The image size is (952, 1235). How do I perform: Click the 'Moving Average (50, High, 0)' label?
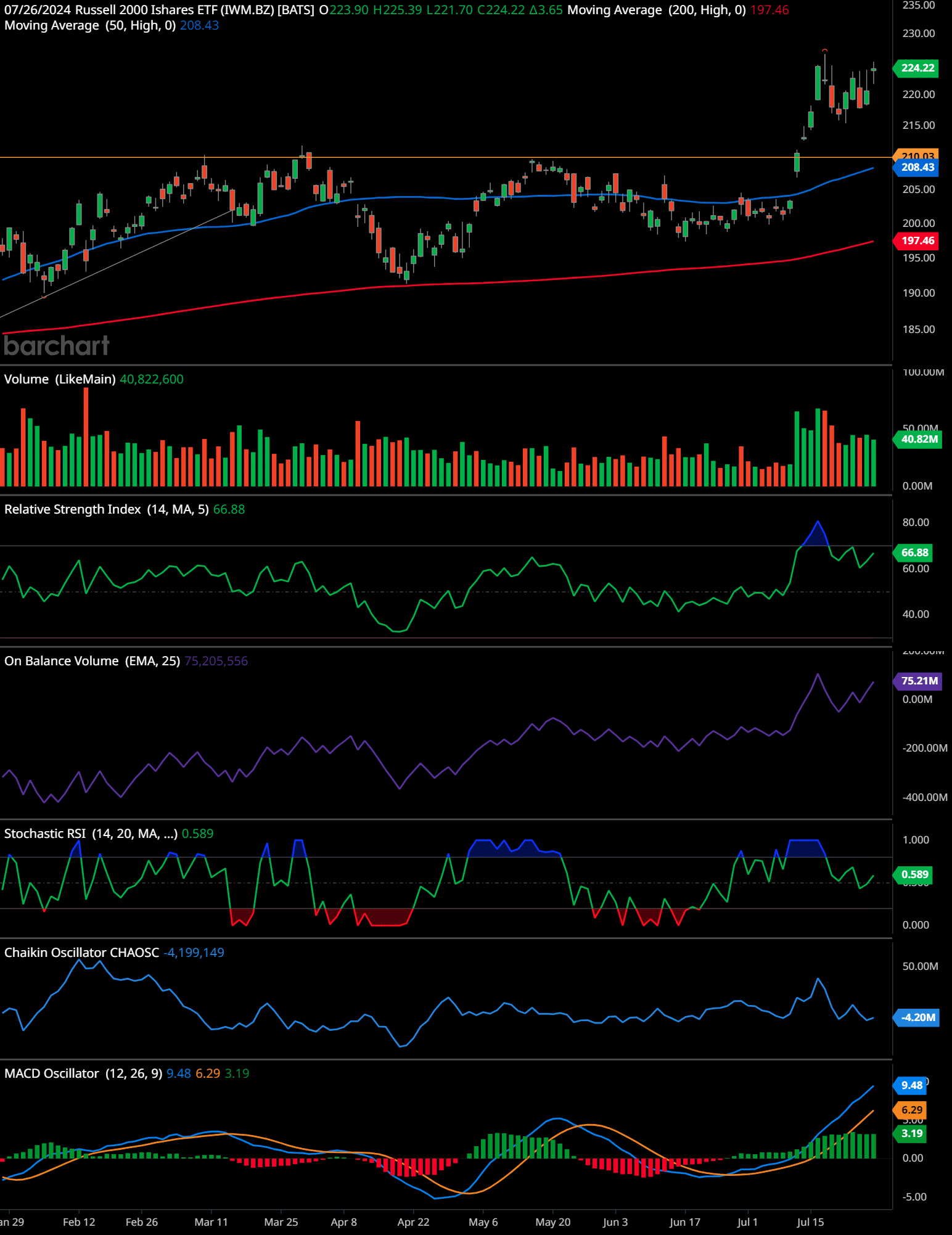(x=90, y=25)
